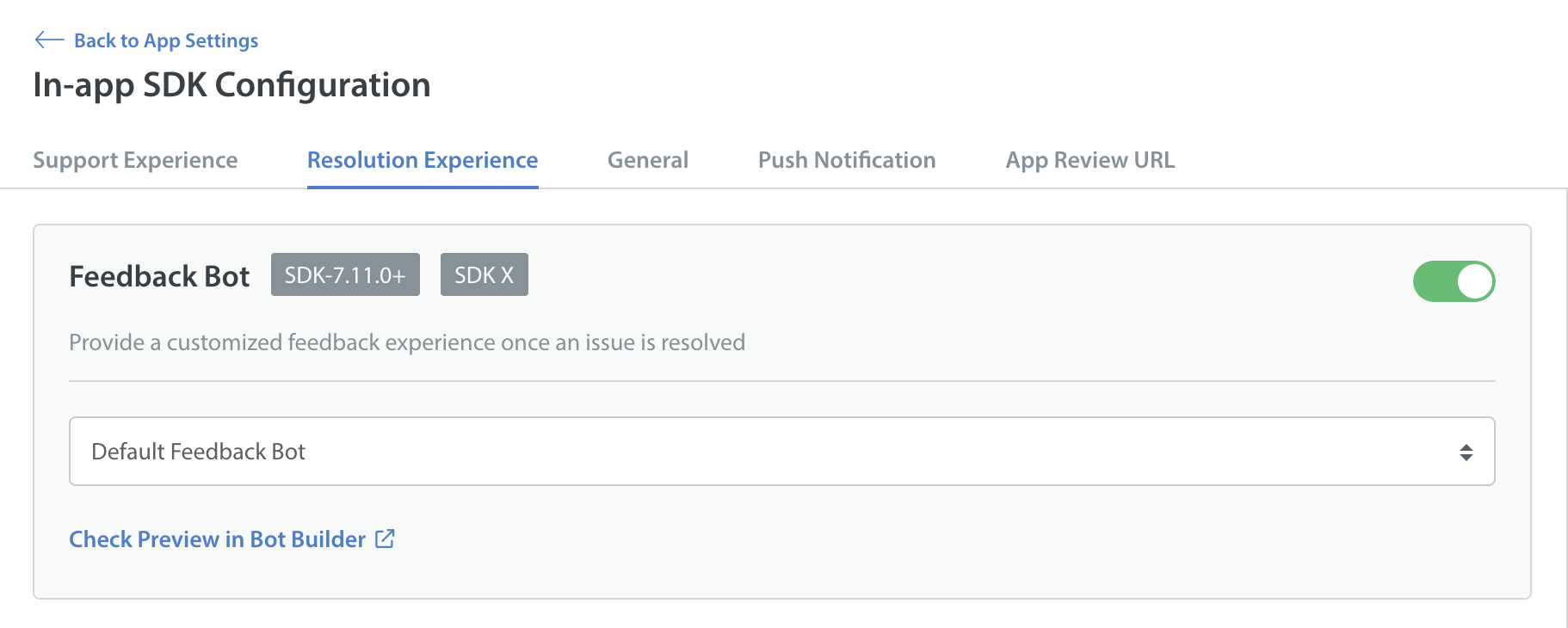
Task: Click the external link icon beside Bot Builder
Action: [x=385, y=539]
